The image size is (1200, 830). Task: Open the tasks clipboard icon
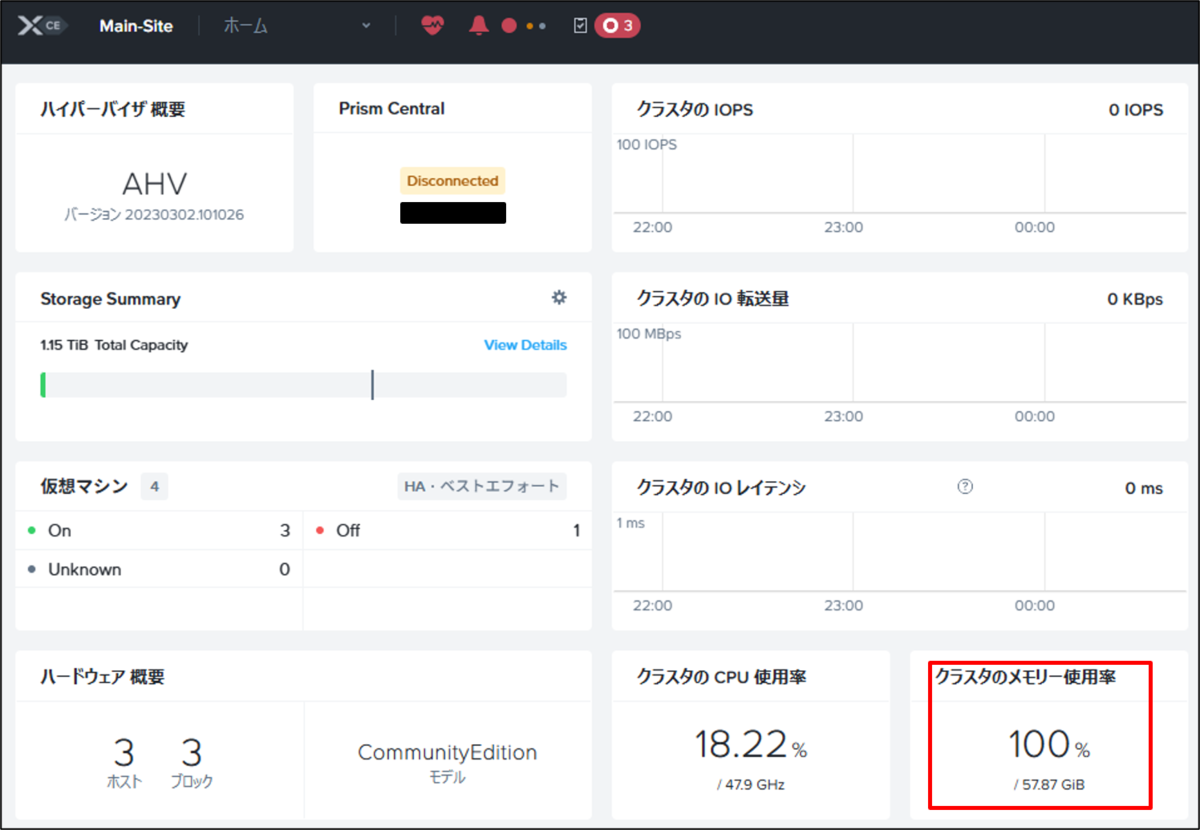coord(580,26)
